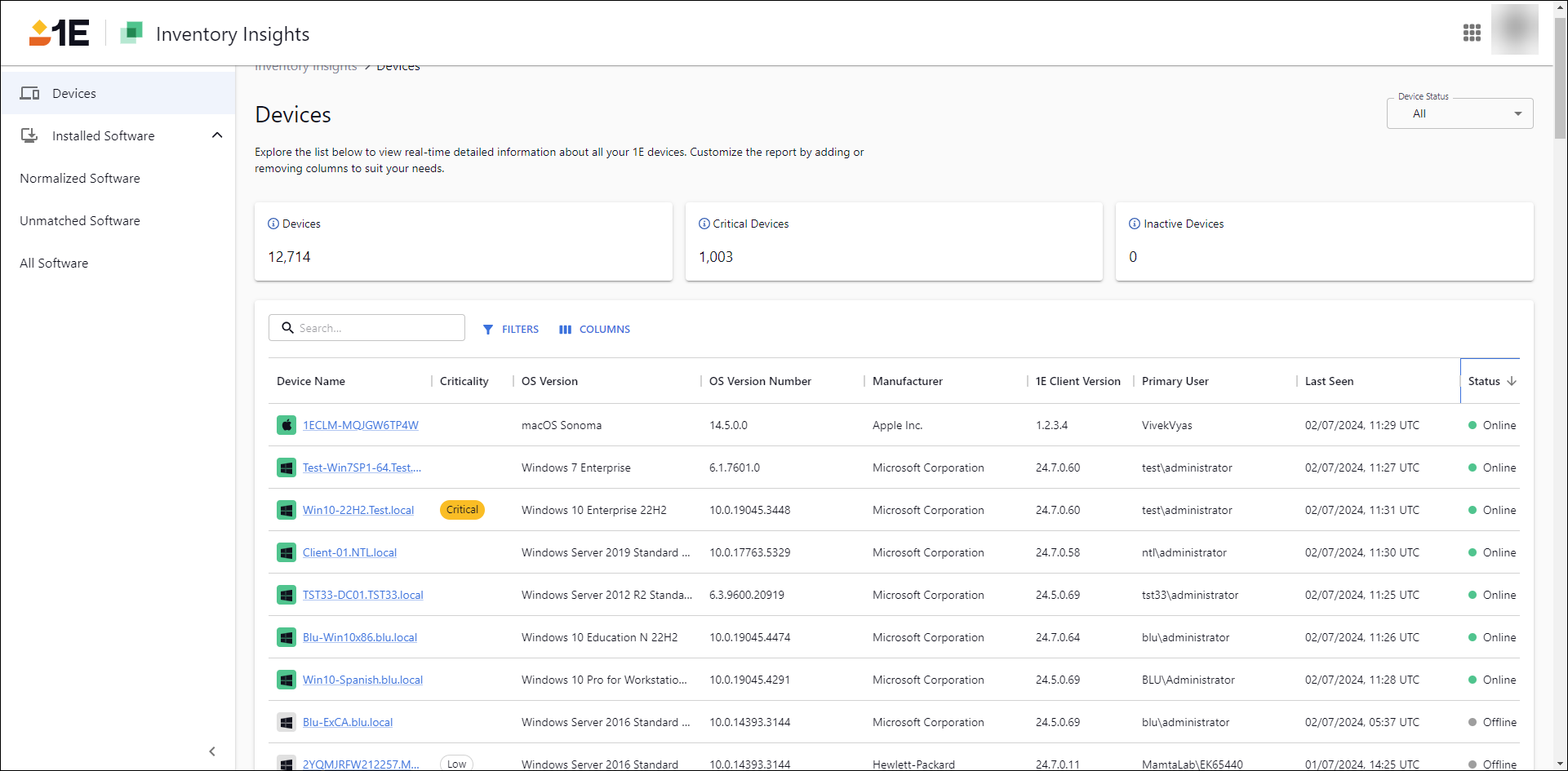The image size is (1568, 771).
Task: Click the user profile avatar
Action: click(x=1514, y=30)
